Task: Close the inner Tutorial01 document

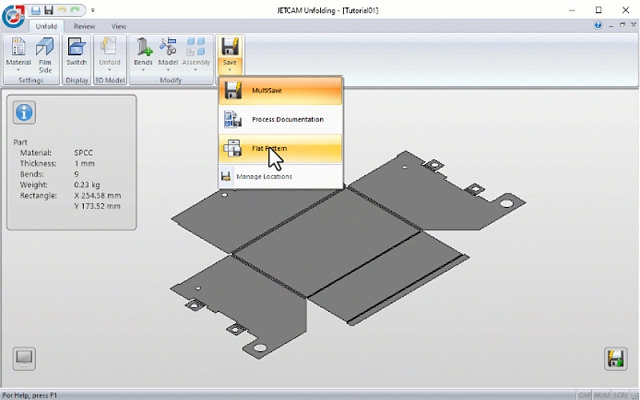Action: (x=634, y=25)
